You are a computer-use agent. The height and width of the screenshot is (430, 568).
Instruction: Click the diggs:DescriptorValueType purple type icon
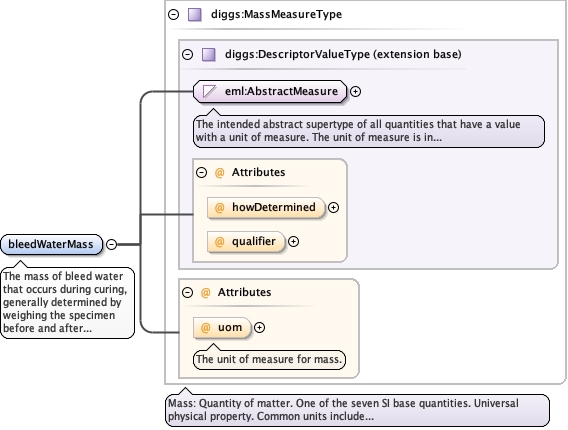click(209, 55)
